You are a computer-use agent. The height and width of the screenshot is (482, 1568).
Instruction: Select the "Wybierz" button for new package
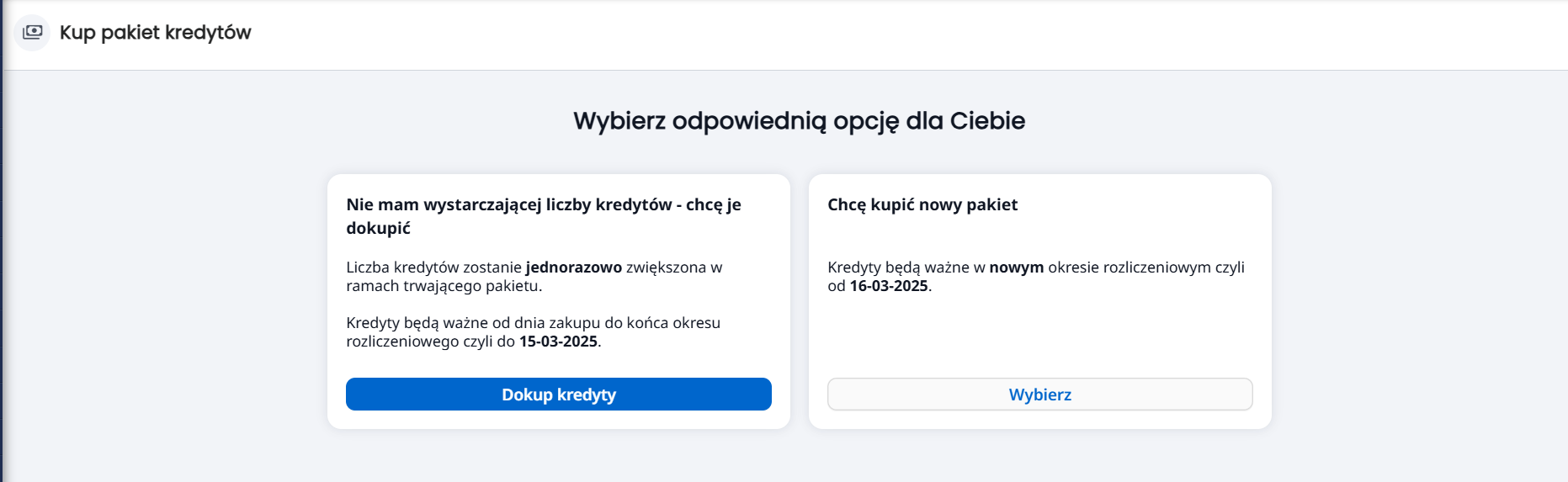[1040, 395]
